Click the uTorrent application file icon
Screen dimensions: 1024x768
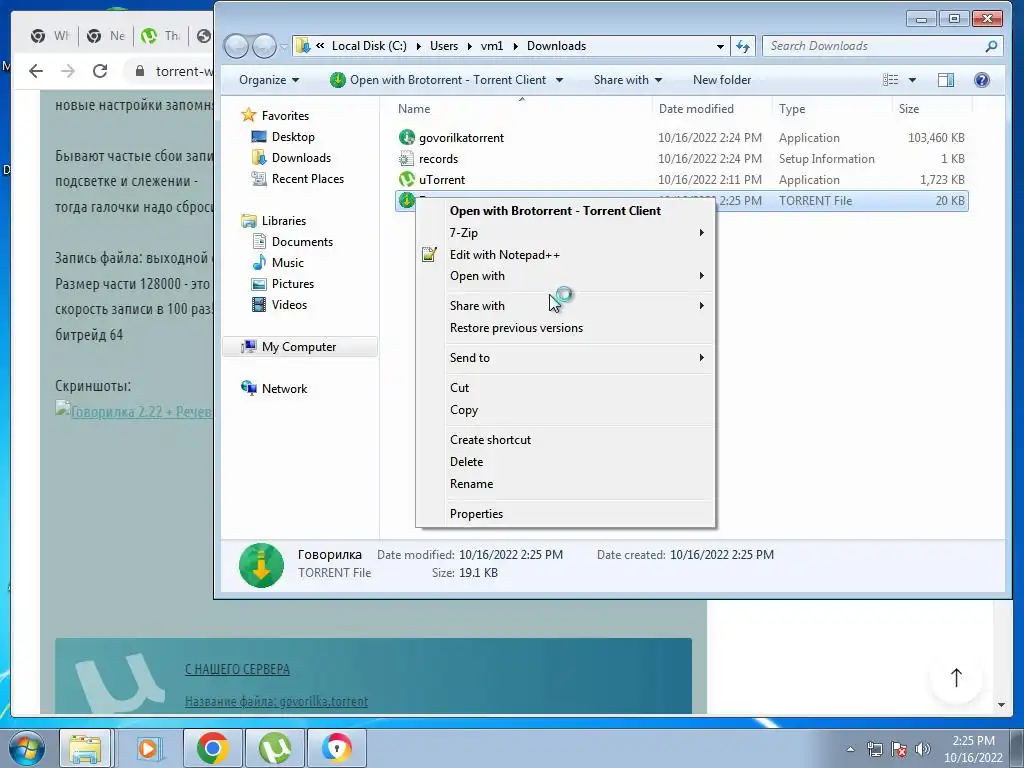(406, 180)
